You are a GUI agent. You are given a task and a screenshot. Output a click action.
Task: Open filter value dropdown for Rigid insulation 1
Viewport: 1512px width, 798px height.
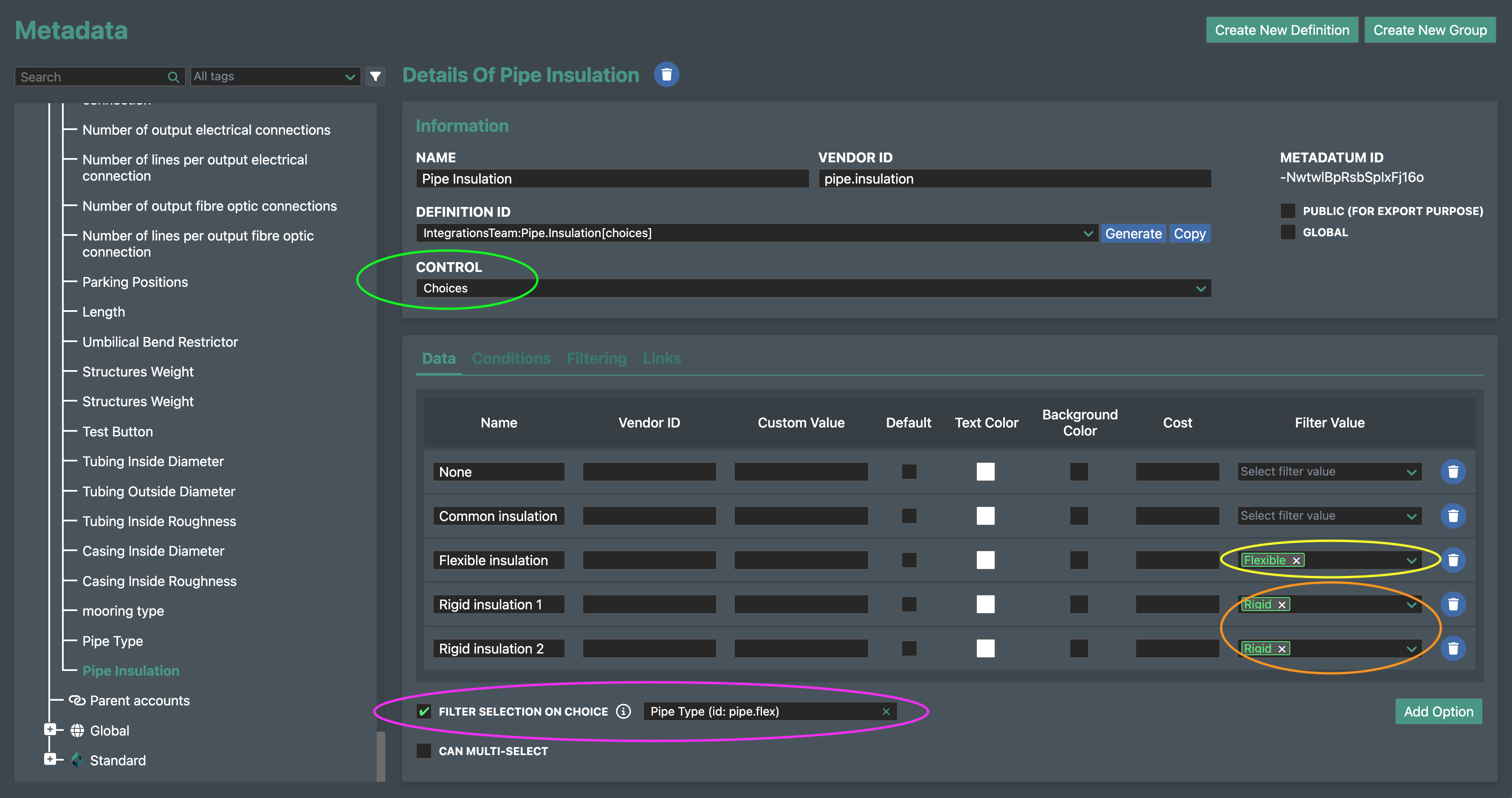pyautogui.click(x=1329, y=604)
